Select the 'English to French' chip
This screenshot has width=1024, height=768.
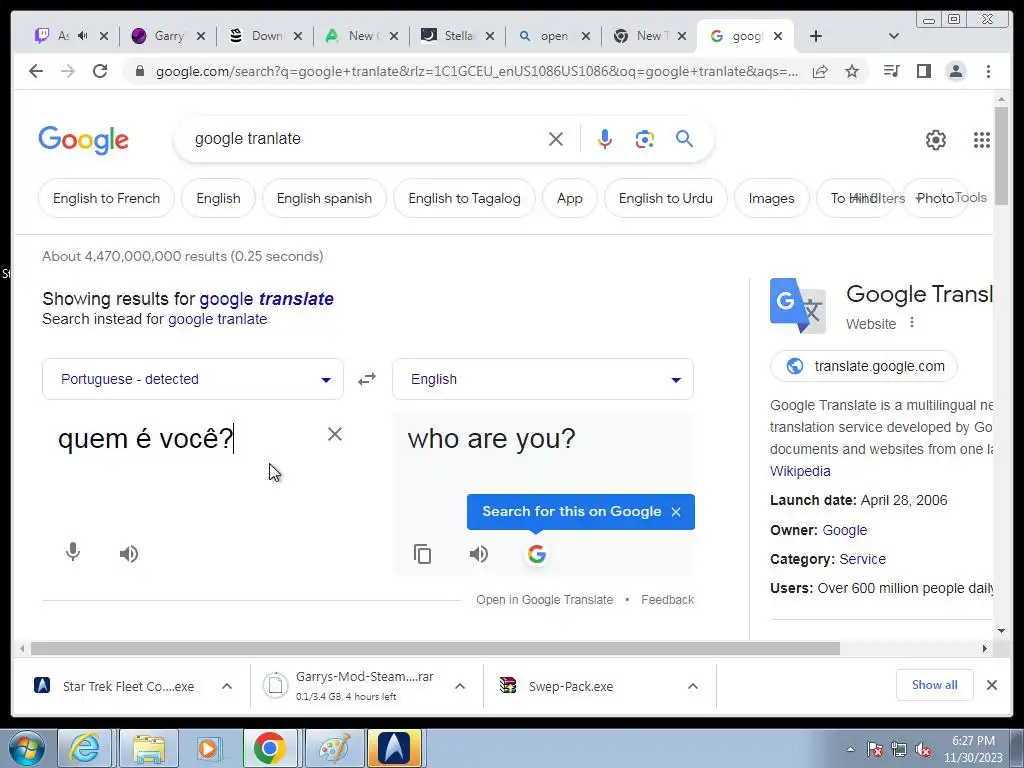click(106, 198)
